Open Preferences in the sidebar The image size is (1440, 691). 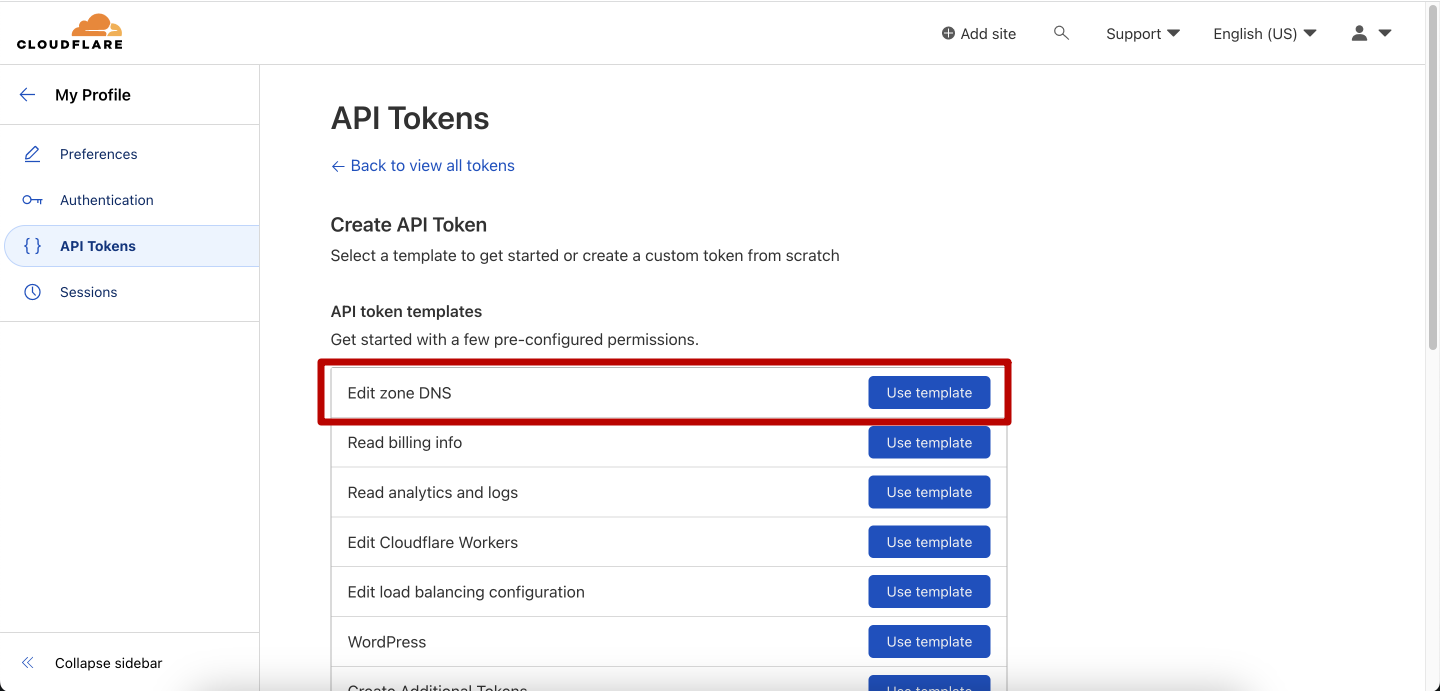tap(130, 154)
